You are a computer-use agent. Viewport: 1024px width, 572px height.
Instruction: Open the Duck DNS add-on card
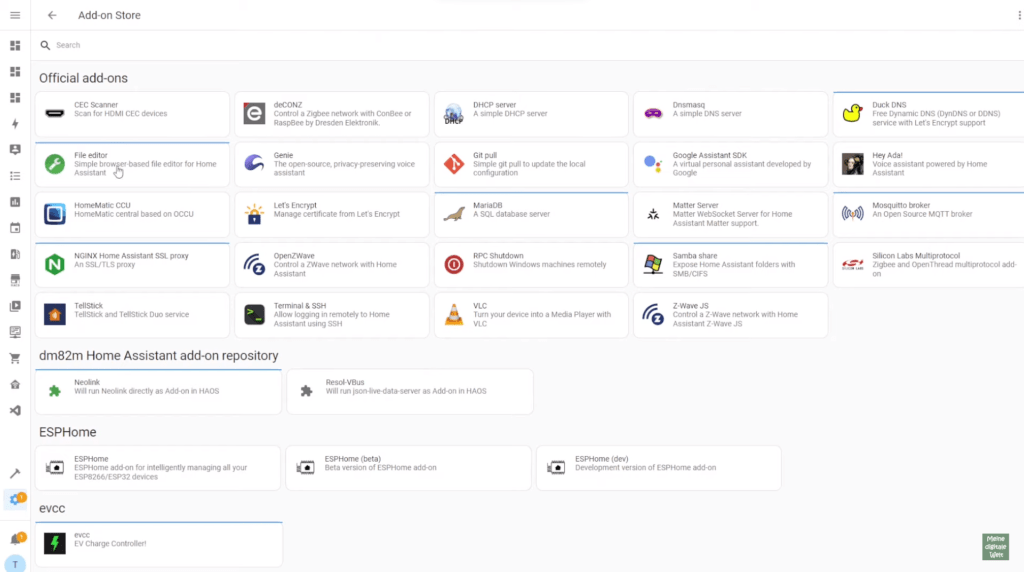coord(928,114)
